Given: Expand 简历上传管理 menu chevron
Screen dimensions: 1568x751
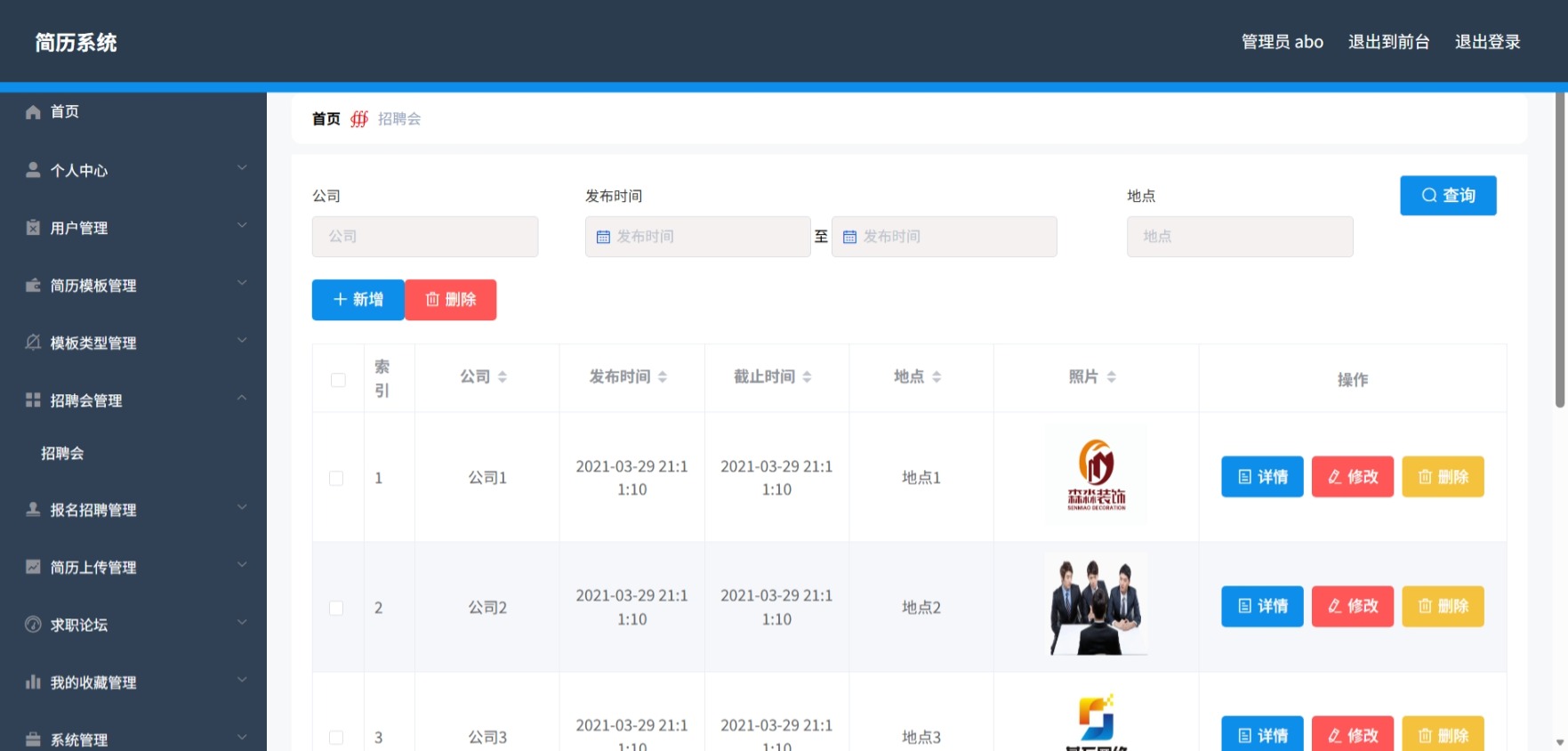Looking at the screenshot, I should point(242,564).
